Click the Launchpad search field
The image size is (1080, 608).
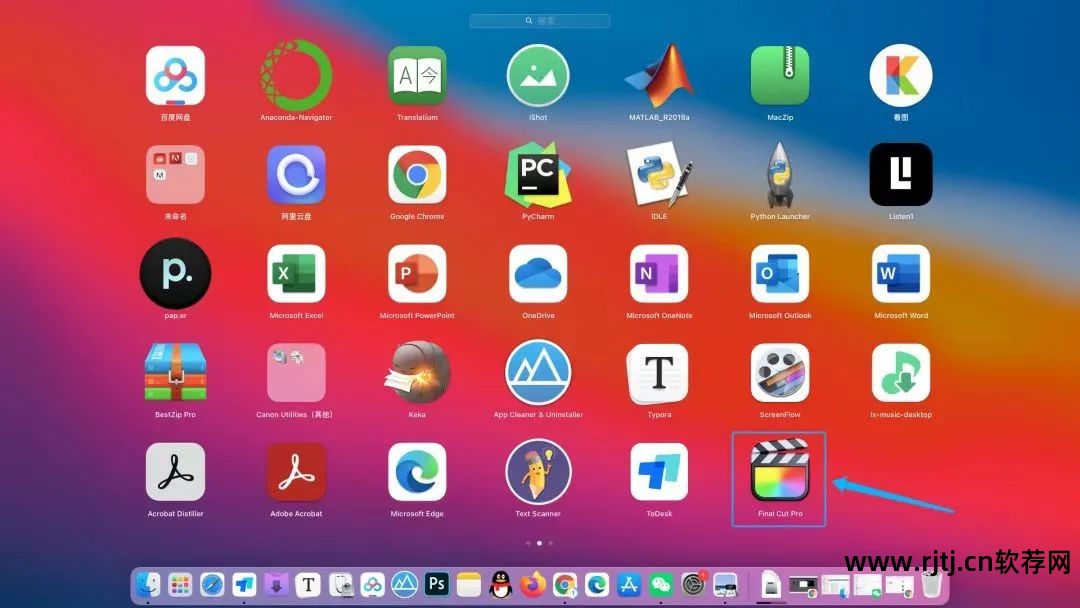(x=539, y=21)
